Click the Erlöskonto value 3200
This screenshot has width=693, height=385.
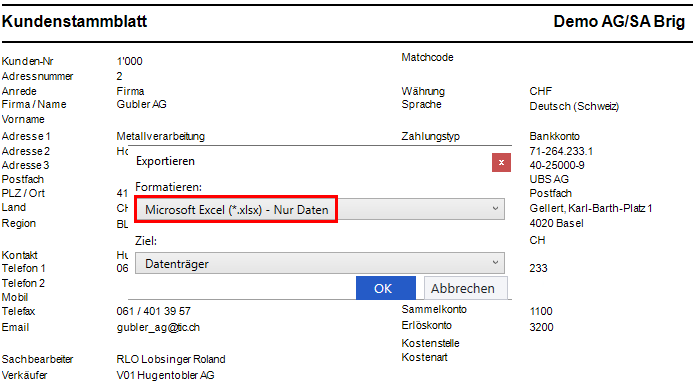541,327
